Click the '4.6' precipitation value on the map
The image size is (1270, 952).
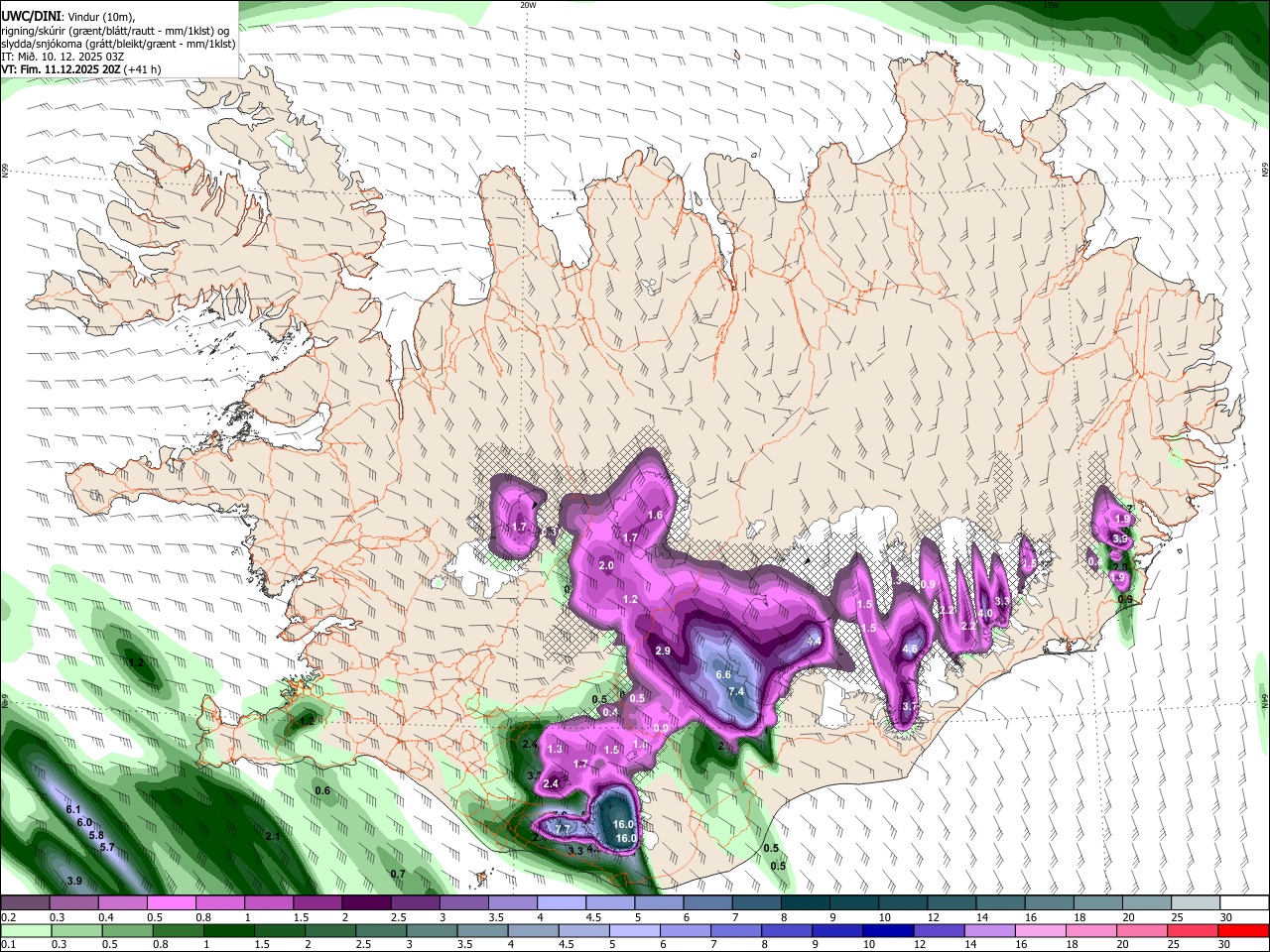(x=910, y=650)
